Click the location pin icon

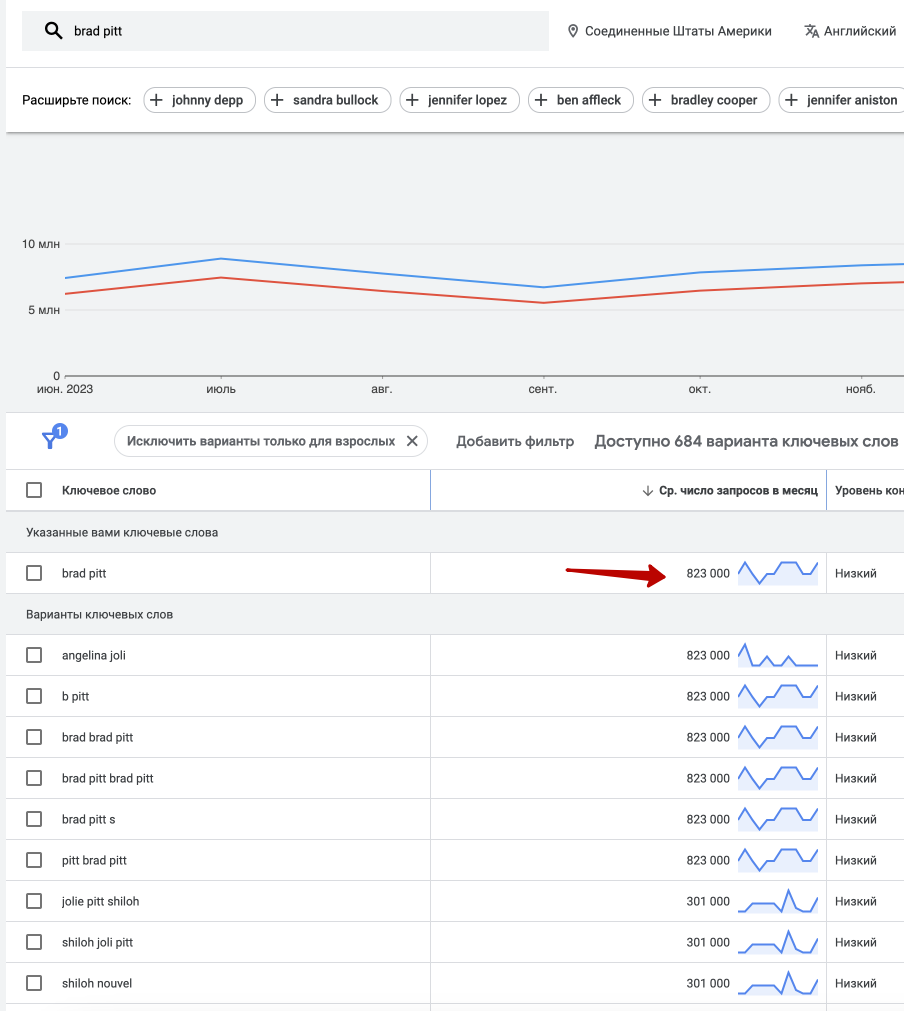[573, 31]
